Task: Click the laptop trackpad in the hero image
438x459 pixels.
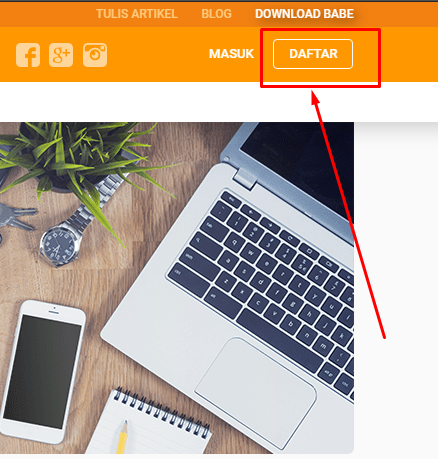Action: click(256, 393)
